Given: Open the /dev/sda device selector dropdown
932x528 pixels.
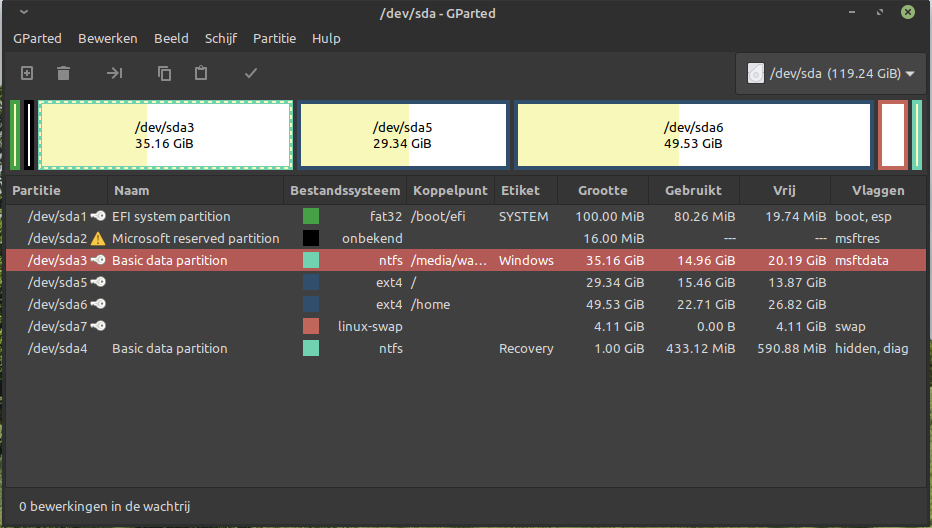Looking at the screenshot, I should point(830,73).
